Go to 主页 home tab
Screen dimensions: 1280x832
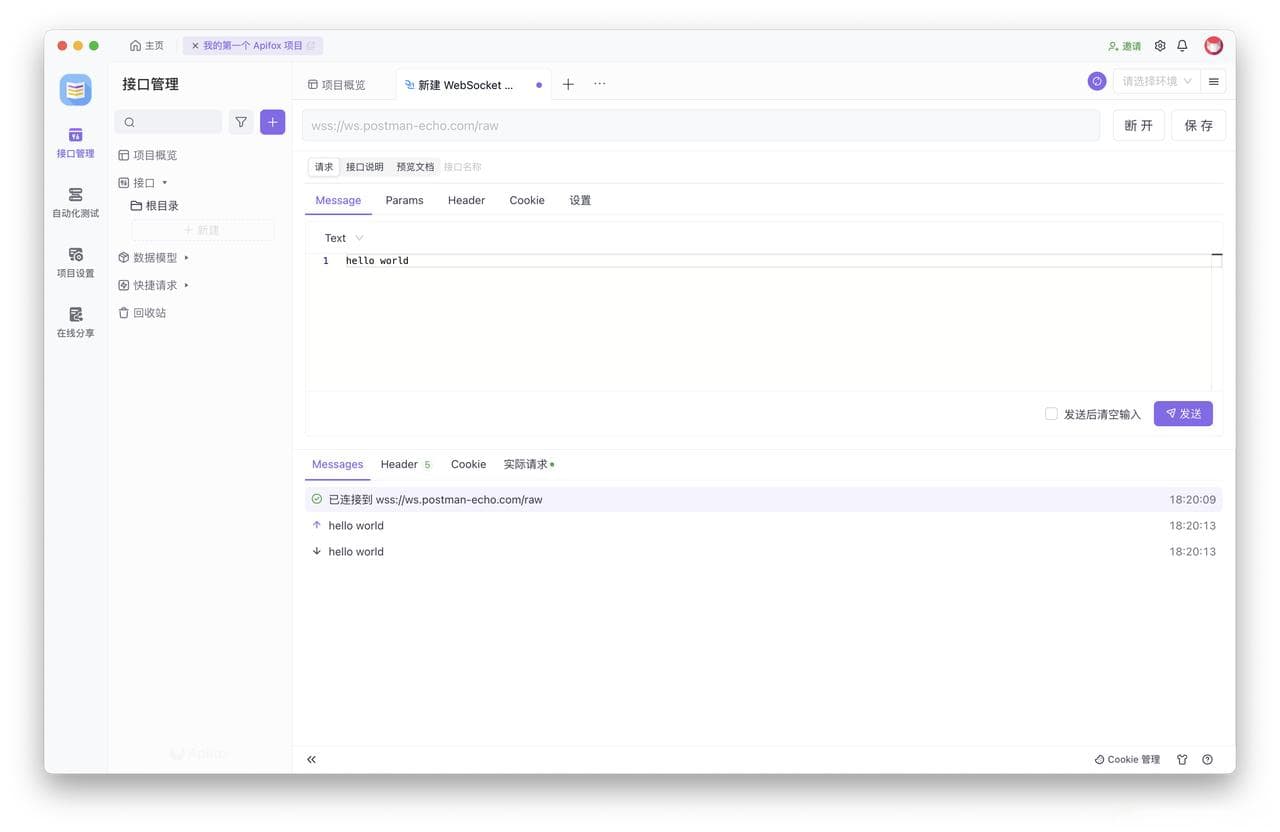[147, 46]
